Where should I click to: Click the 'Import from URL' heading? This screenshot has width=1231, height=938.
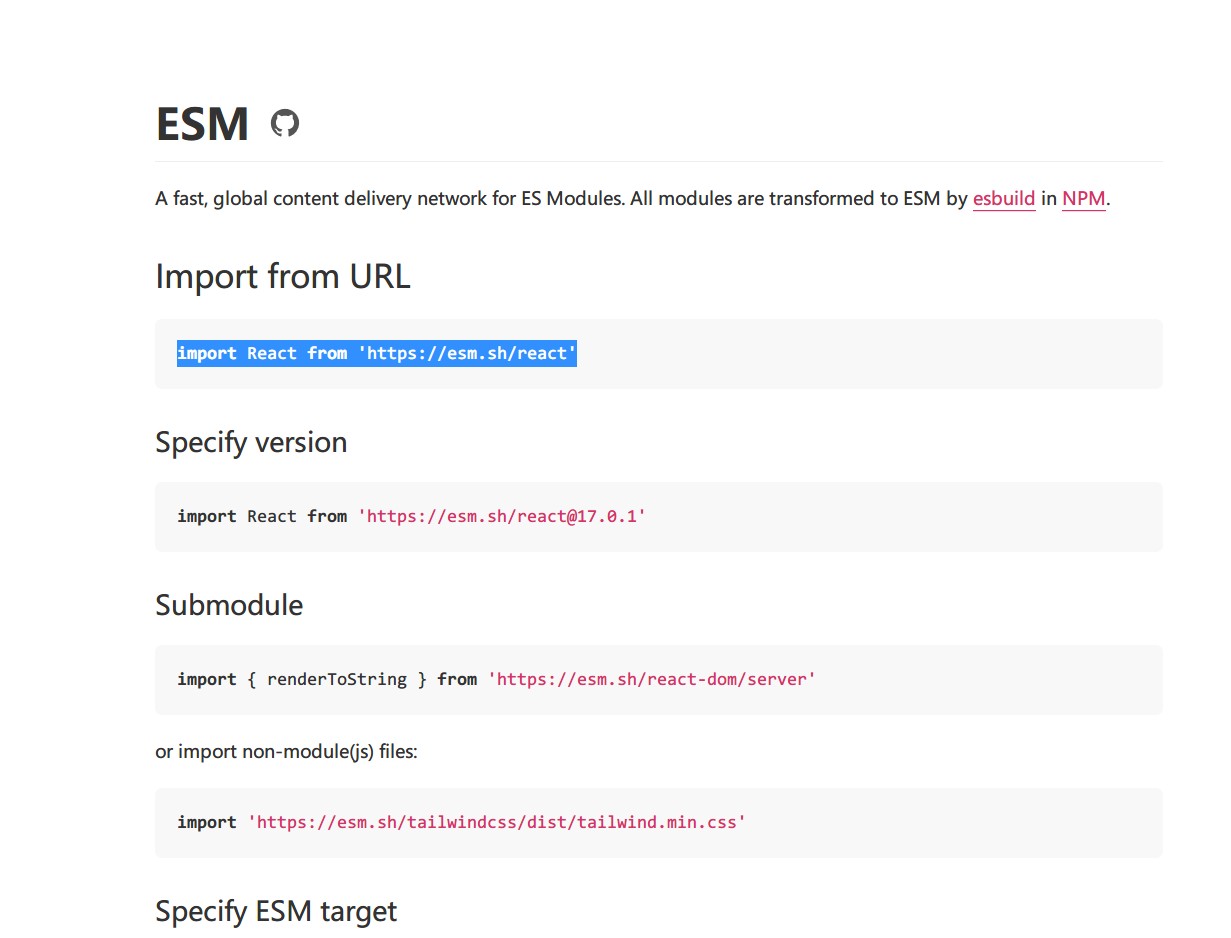pos(283,276)
